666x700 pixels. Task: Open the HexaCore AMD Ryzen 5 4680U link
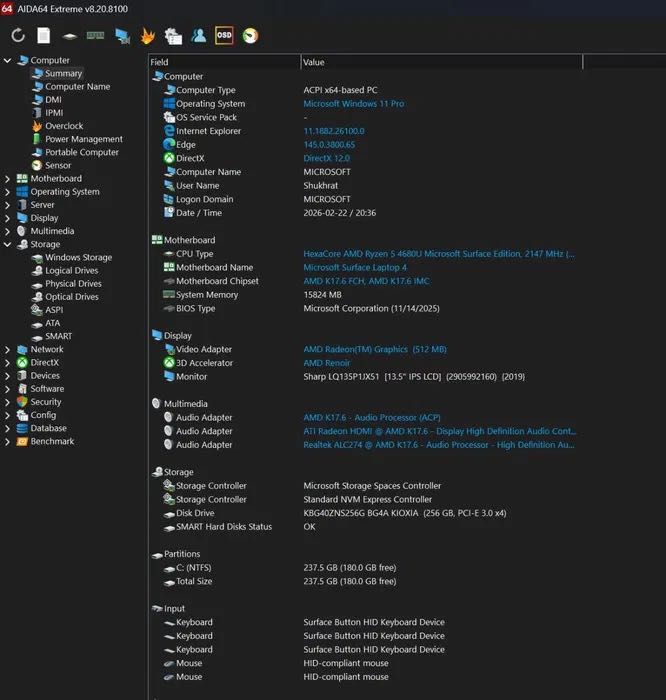[439, 254]
